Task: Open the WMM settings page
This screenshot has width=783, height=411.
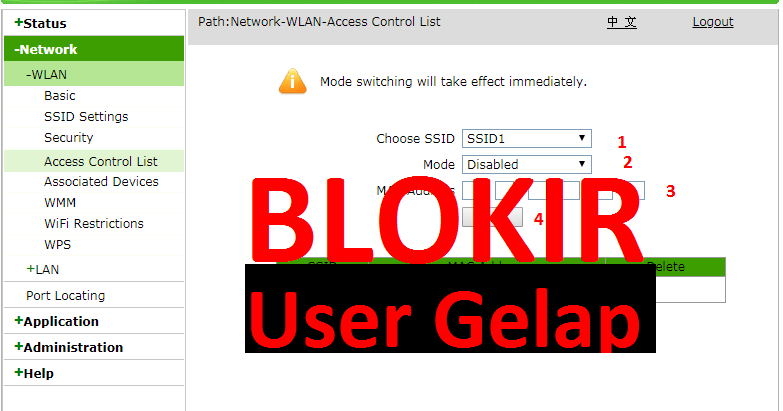Action: (60, 202)
